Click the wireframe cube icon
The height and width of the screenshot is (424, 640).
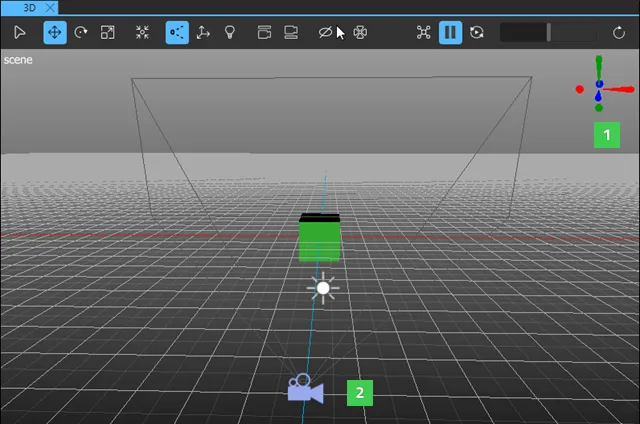coord(360,32)
